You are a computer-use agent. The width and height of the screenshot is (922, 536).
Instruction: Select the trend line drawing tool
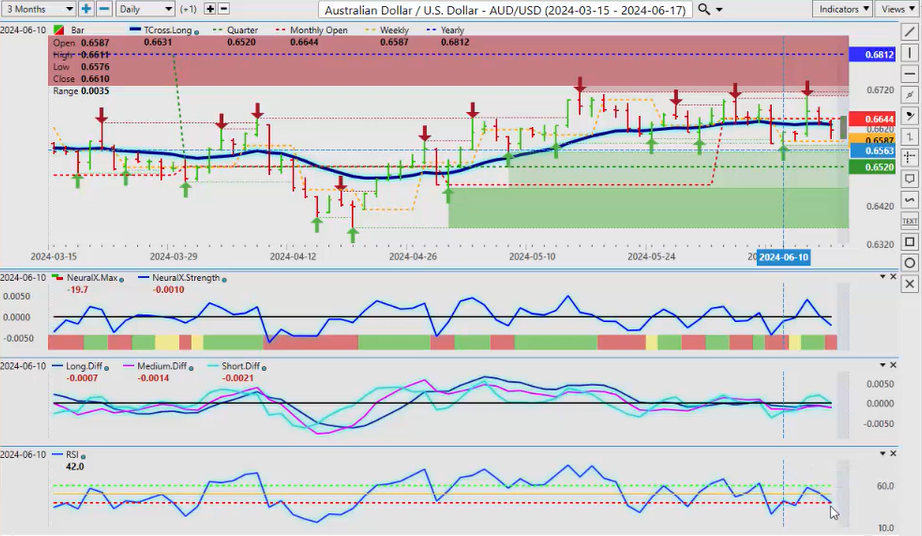(909, 32)
